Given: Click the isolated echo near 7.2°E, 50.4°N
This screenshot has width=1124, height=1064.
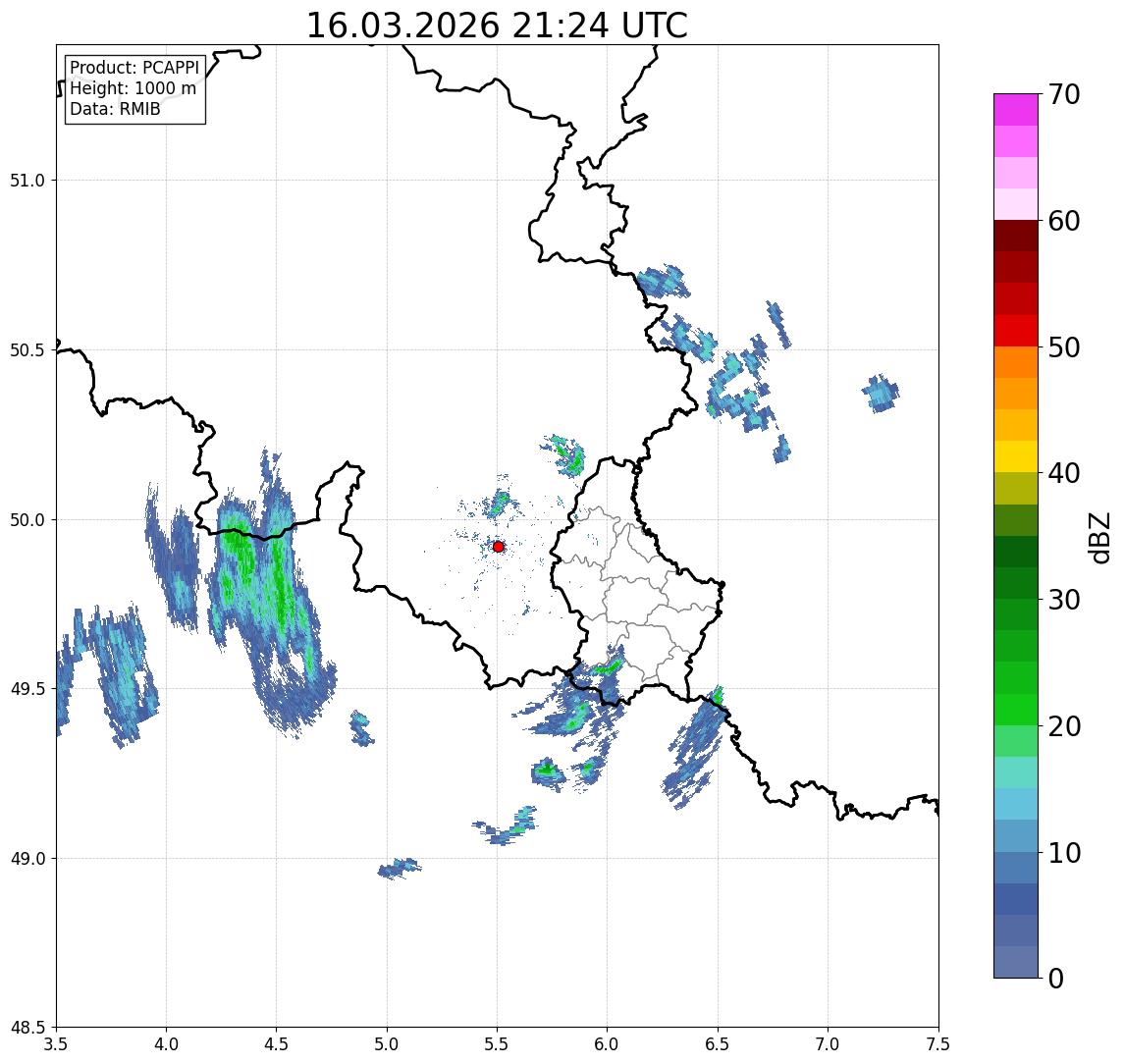Looking at the screenshot, I should (881, 393).
